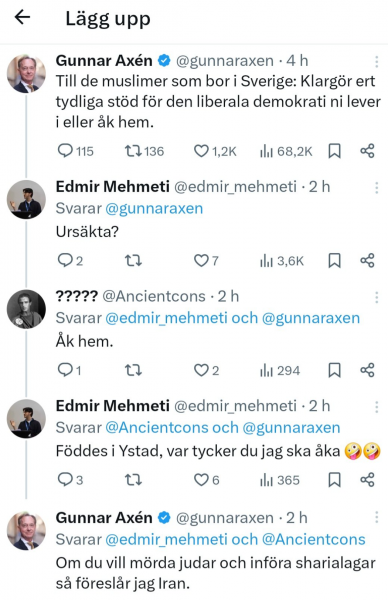Share the 'Åk hem.' reply

tap(367, 370)
